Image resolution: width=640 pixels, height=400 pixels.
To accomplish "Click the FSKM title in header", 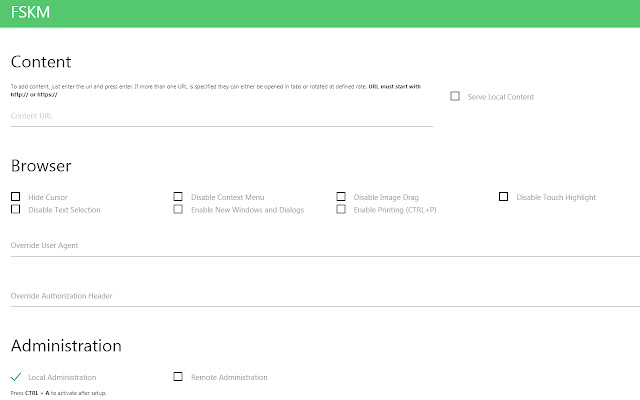I will 30,12.
